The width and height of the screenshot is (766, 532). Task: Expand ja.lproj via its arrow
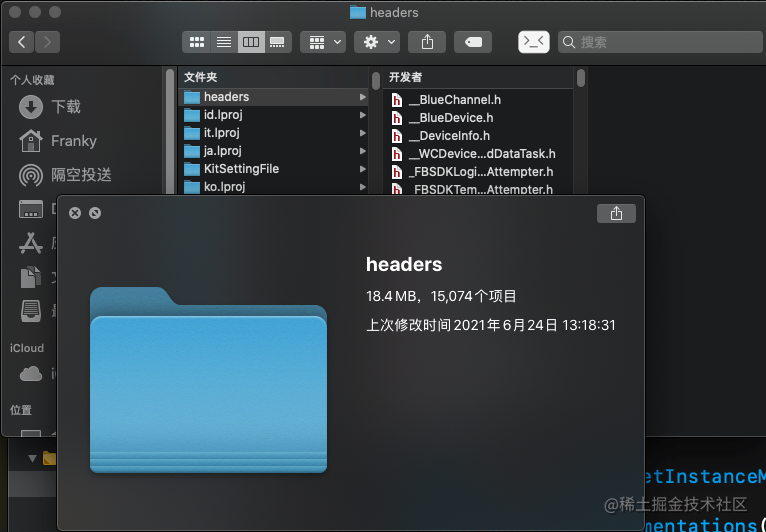(362, 150)
